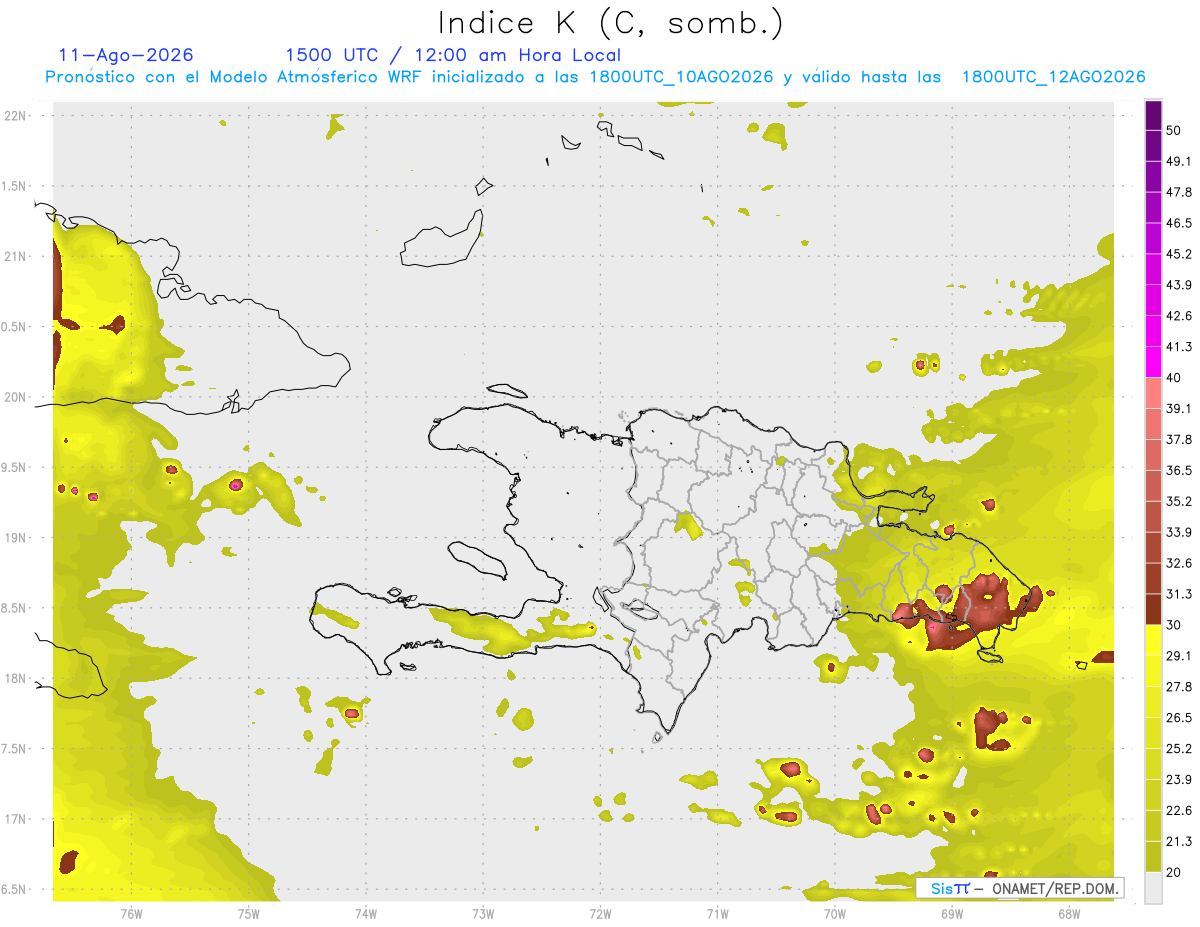
Task: Click the '74W' longitude label
Action: 366,913
